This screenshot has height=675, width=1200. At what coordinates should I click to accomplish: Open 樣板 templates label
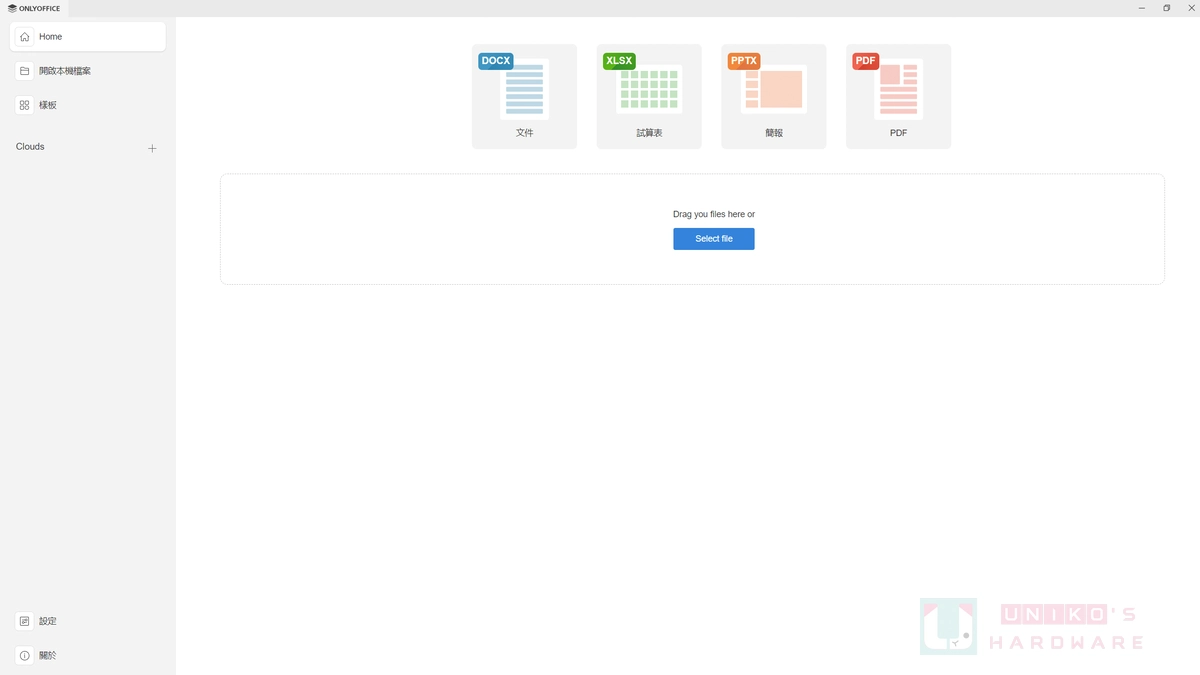[x=48, y=105]
